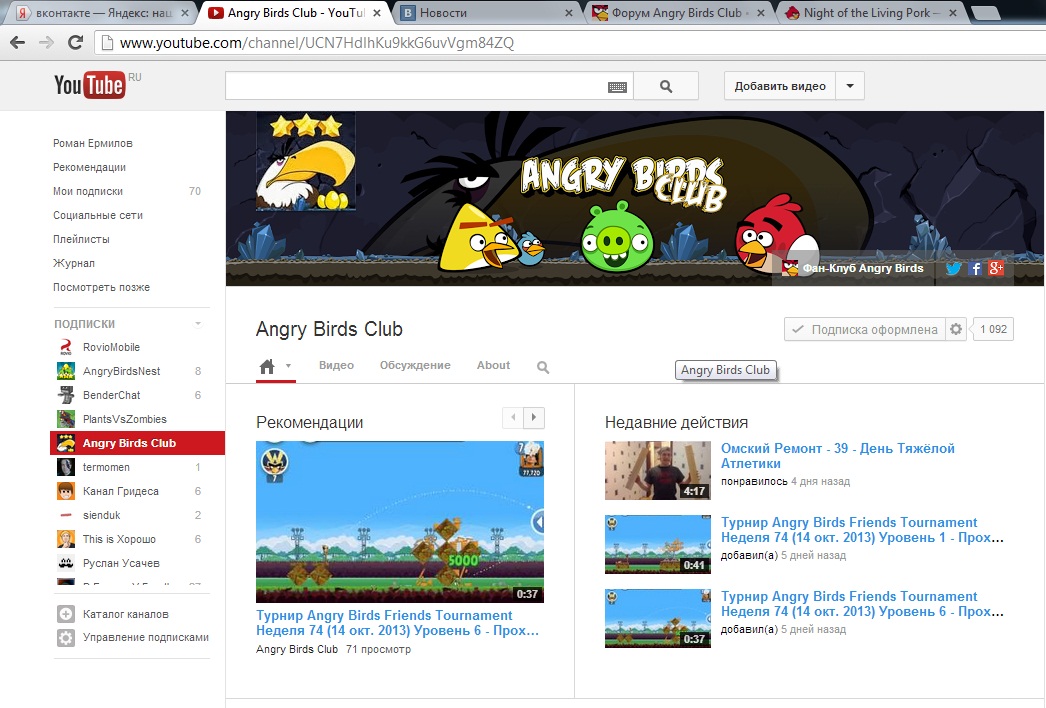Image resolution: width=1046 pixels, height=708 pixels.
Task: Open Уровень 1 thumbnail 0:41
Action: pyautogui.click(x=658, y=545)
